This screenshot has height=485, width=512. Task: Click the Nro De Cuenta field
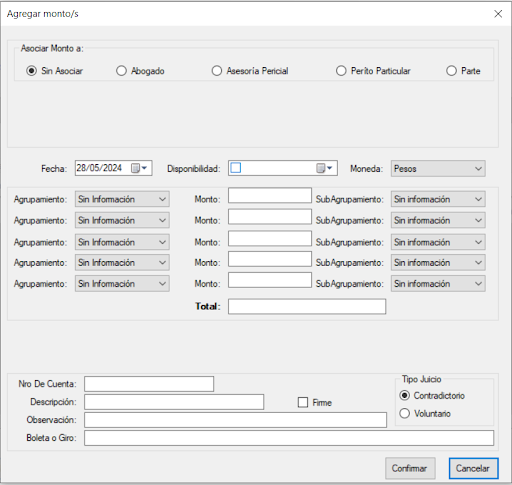click(x=149, y=384)
